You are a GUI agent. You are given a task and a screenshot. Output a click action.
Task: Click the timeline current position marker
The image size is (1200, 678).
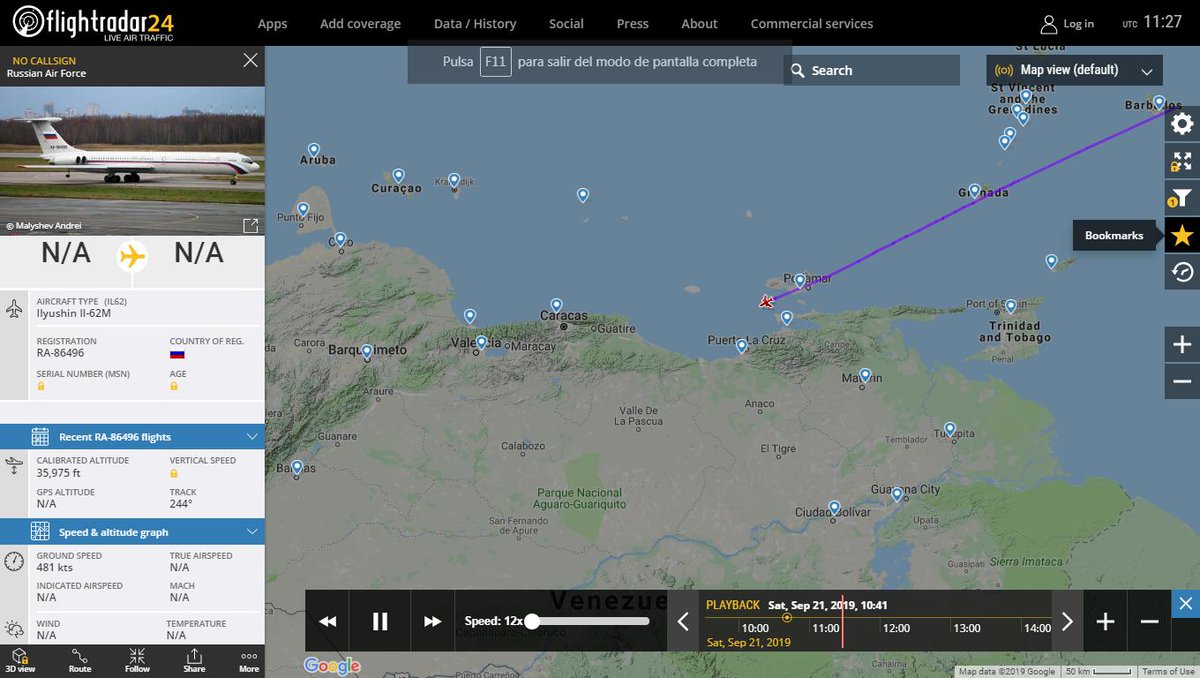click(787, 617)
